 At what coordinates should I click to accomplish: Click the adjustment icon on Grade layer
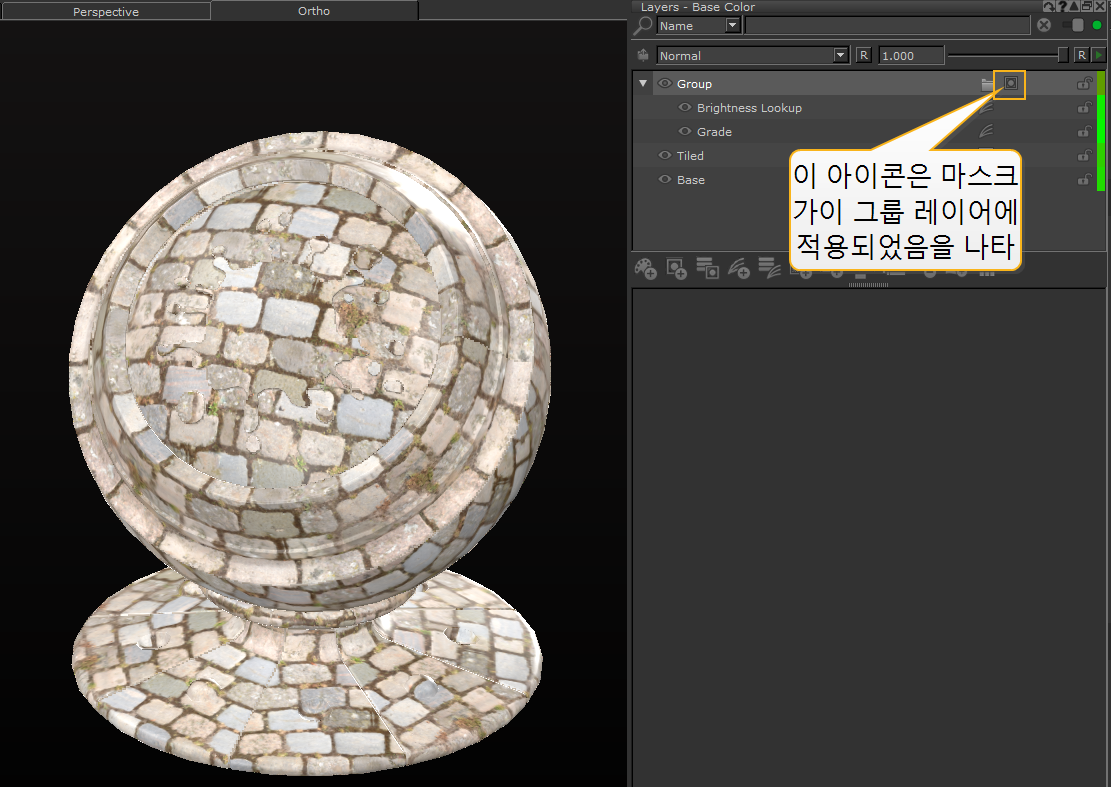point(986,132)
